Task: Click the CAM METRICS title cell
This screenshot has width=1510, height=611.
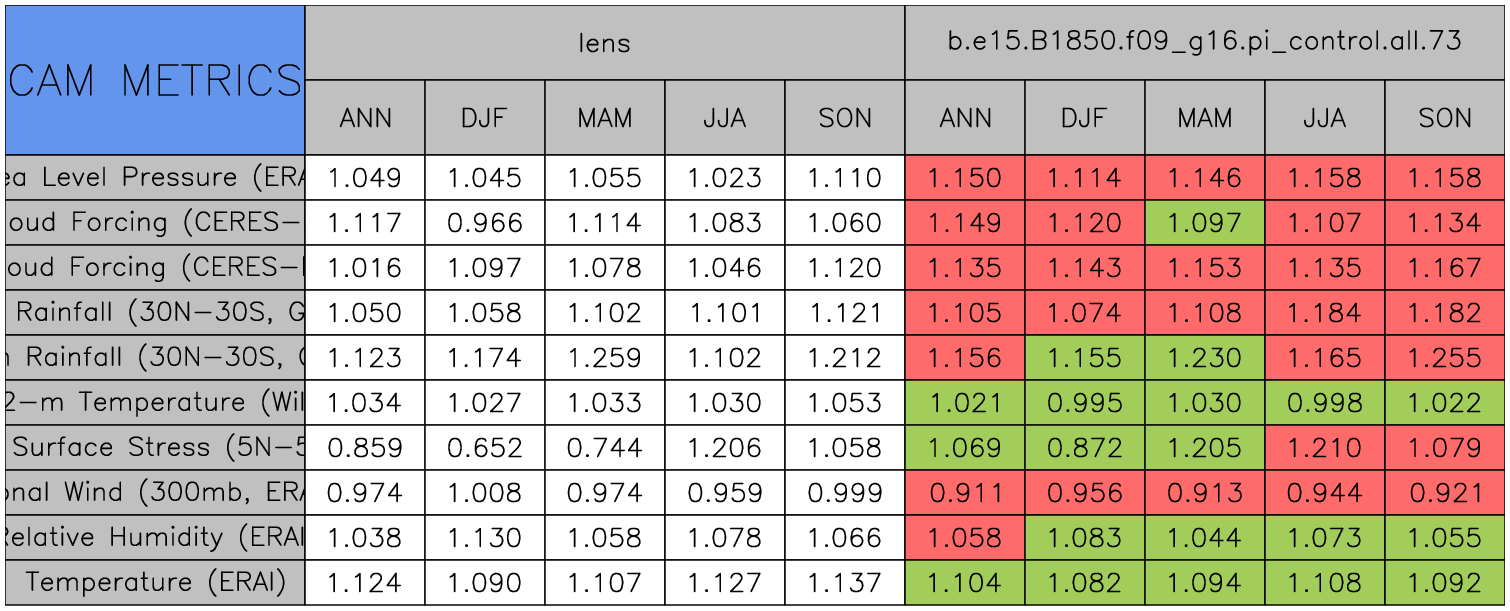Action: (x=154, y=80)
